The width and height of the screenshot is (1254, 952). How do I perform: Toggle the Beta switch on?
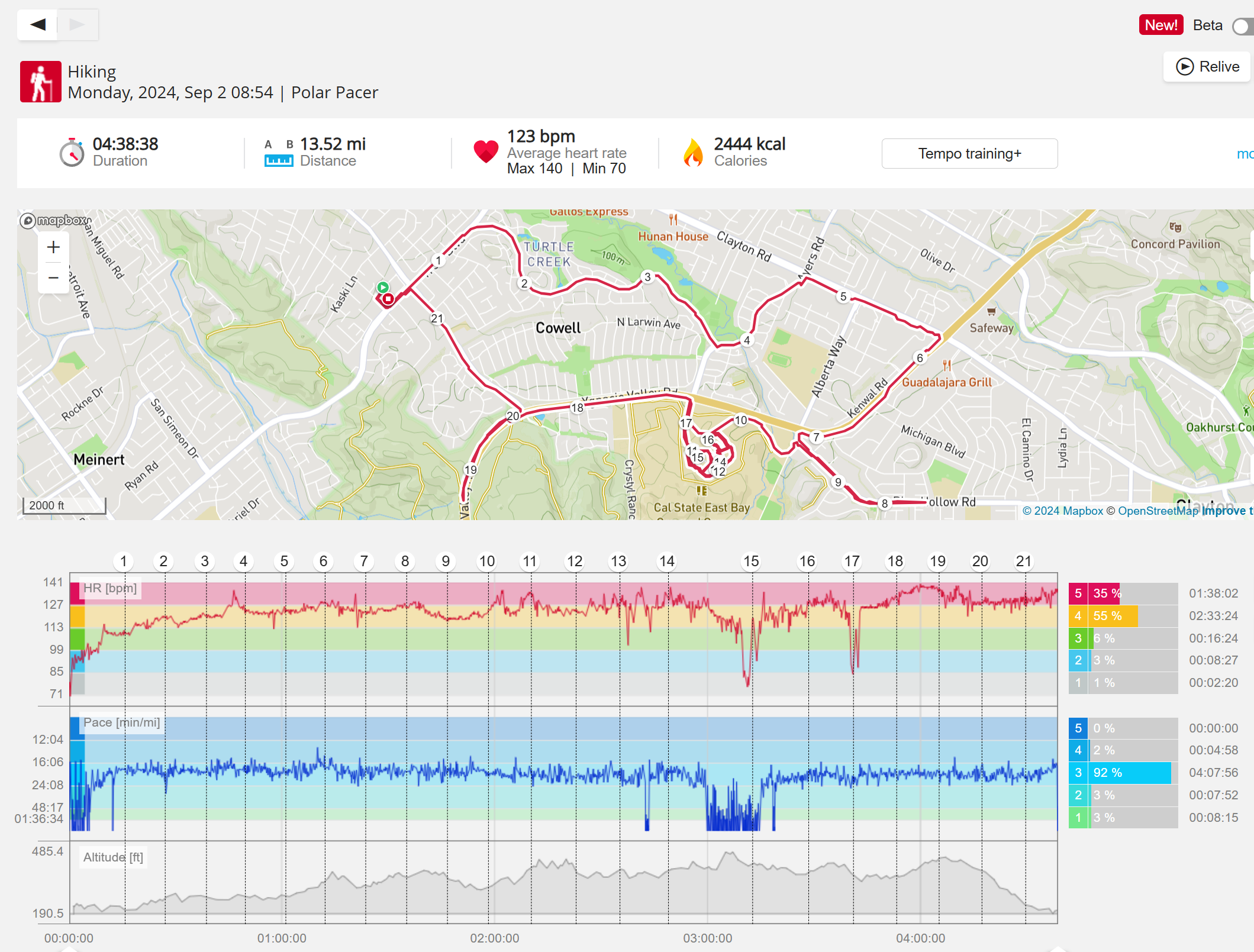point(1242,26)
